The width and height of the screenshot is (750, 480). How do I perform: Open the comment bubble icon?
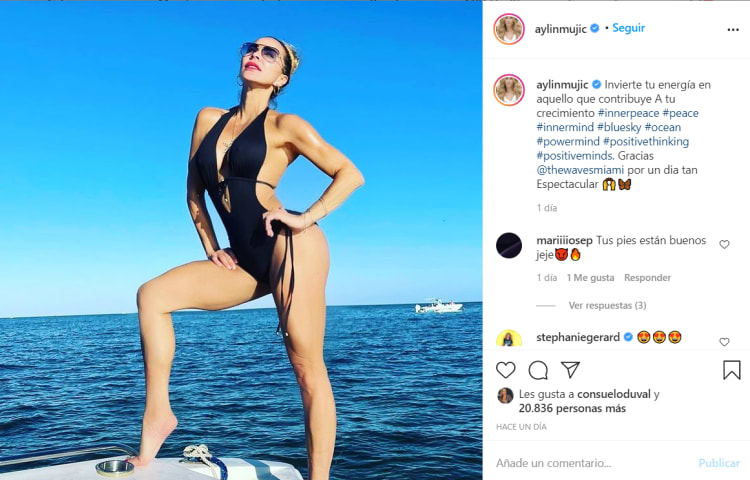(538, 371)
